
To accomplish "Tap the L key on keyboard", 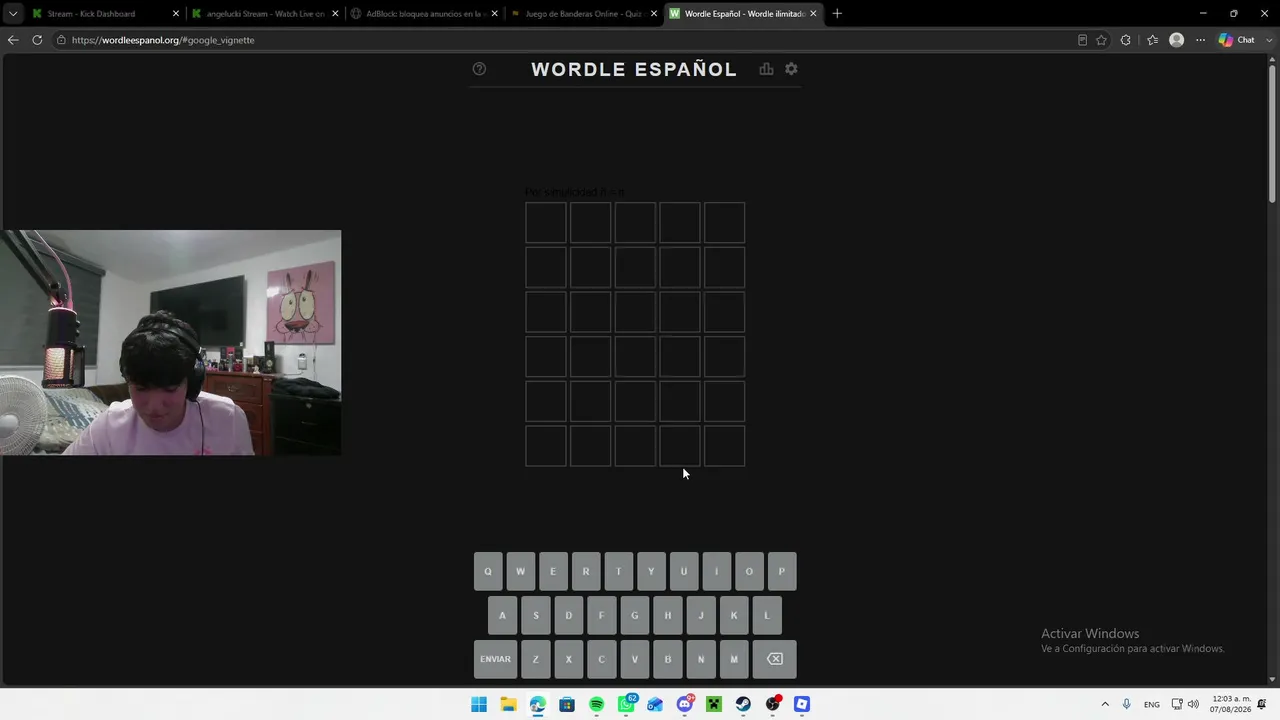I will pyautogui.click(x=767, y=615).
